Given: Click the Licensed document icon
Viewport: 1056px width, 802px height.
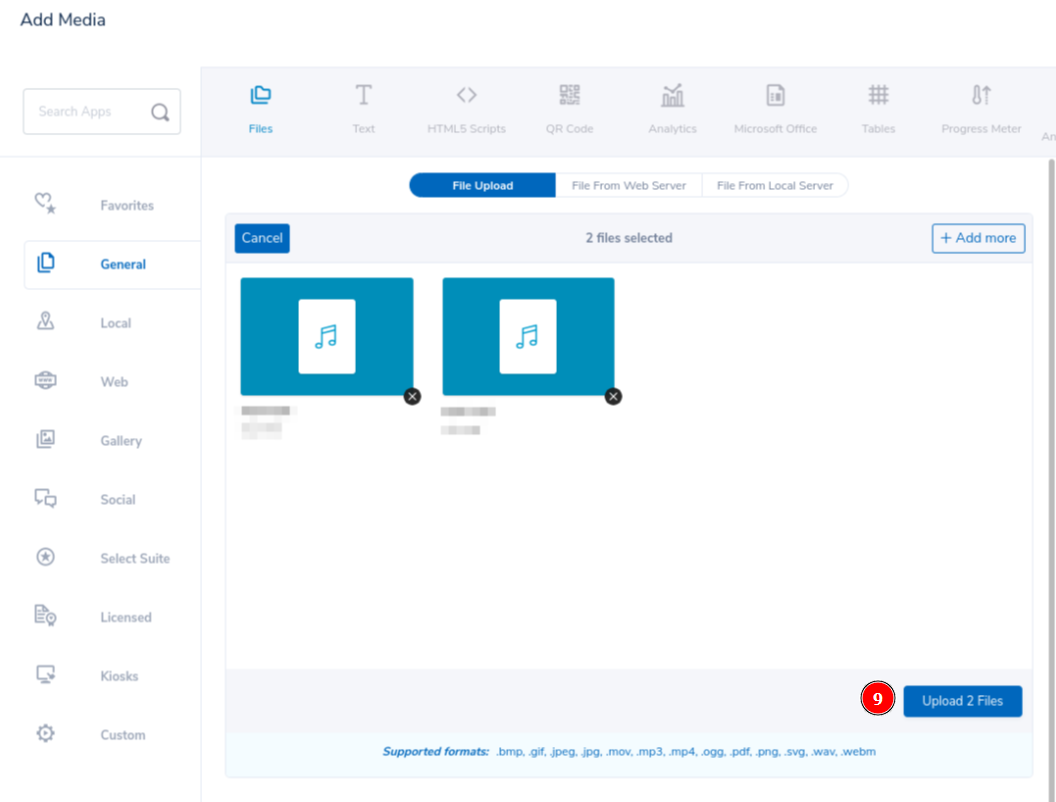Looking at the screenshot, I should tap(45, 615).
